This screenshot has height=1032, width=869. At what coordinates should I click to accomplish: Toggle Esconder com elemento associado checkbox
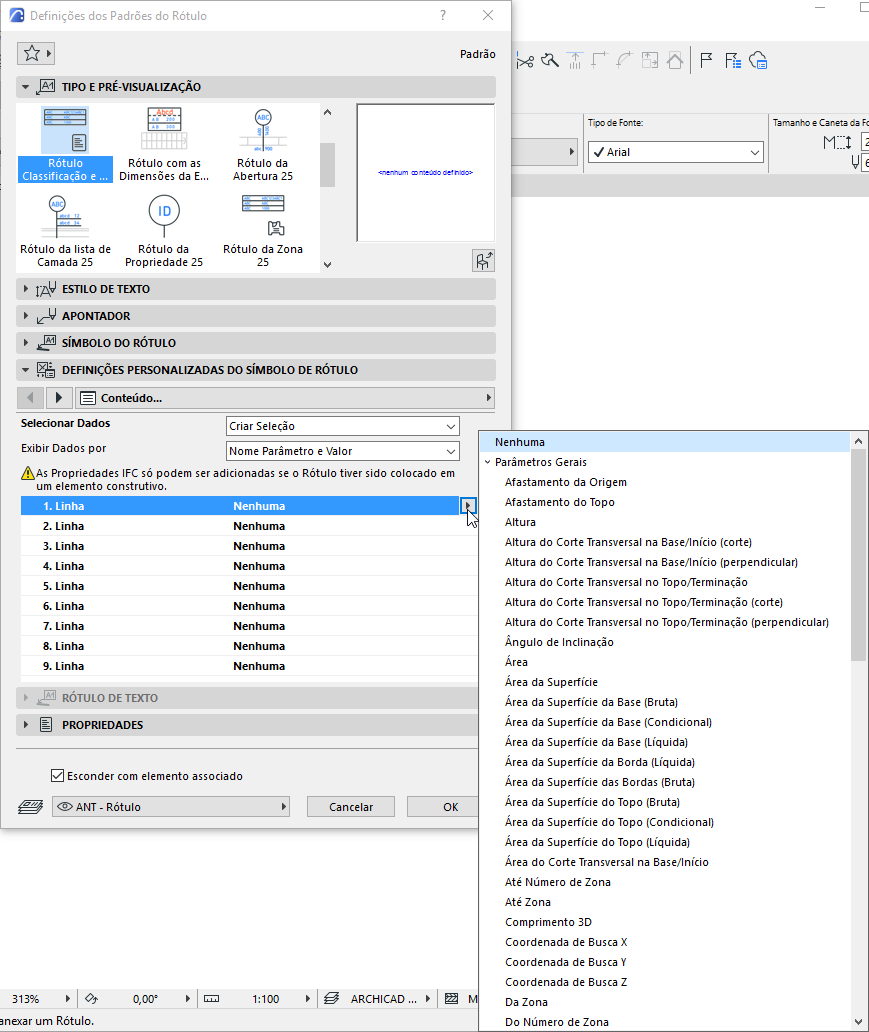coord(57,775)
